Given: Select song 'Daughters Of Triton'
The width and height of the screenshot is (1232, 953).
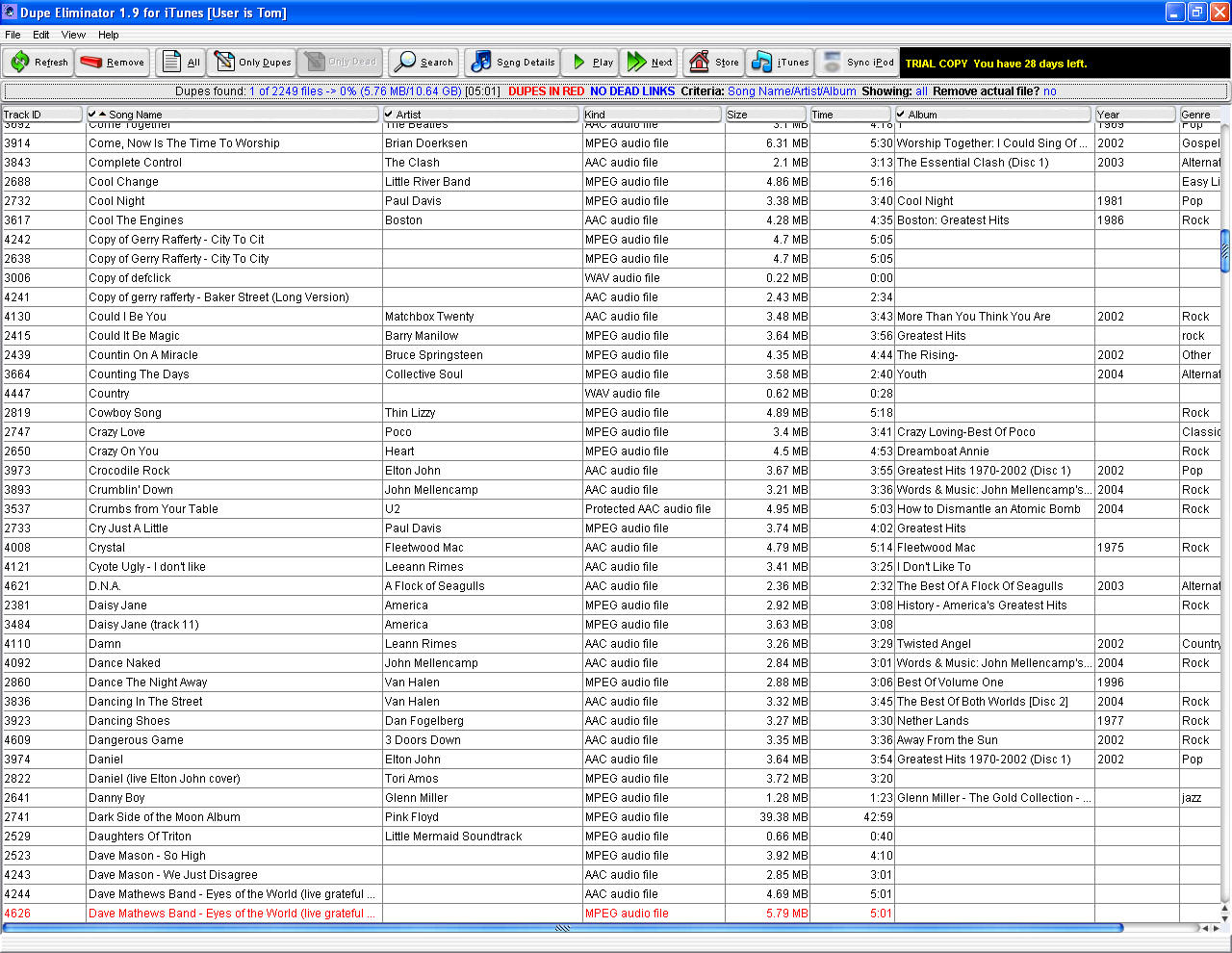Looking at the screenshot, I should click(x=140, y=837).
